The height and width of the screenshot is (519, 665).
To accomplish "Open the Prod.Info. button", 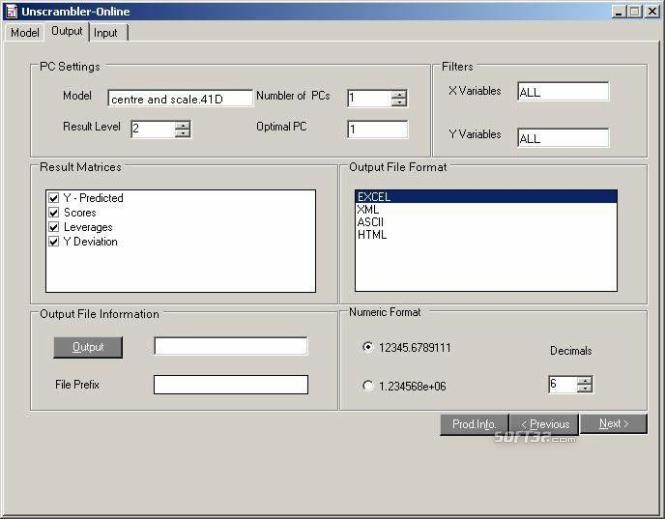I will (474, 424).
